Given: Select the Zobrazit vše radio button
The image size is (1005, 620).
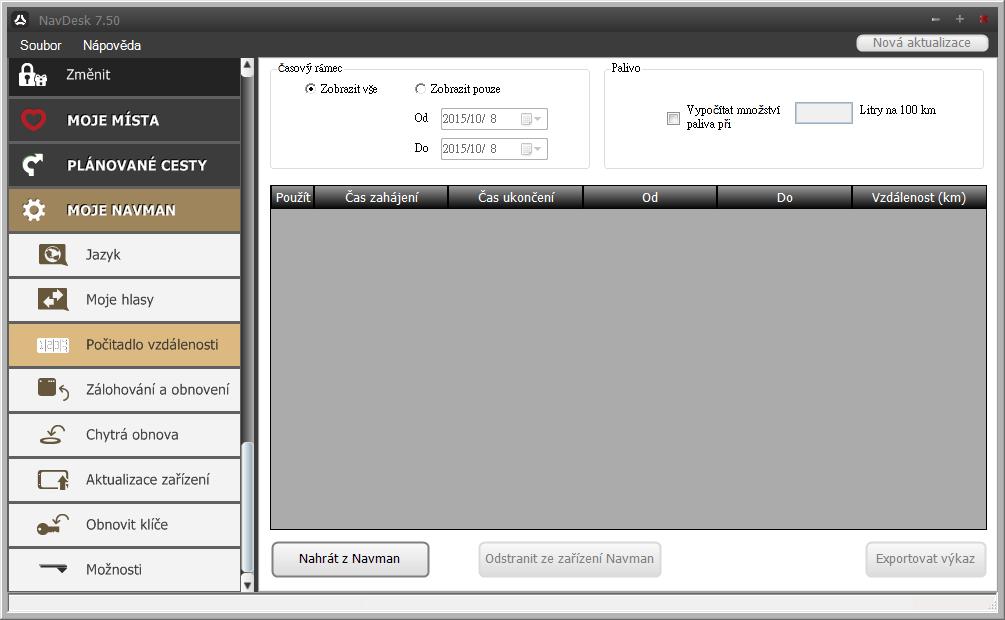Looking at the screenshot, I should tap(310, 88).
